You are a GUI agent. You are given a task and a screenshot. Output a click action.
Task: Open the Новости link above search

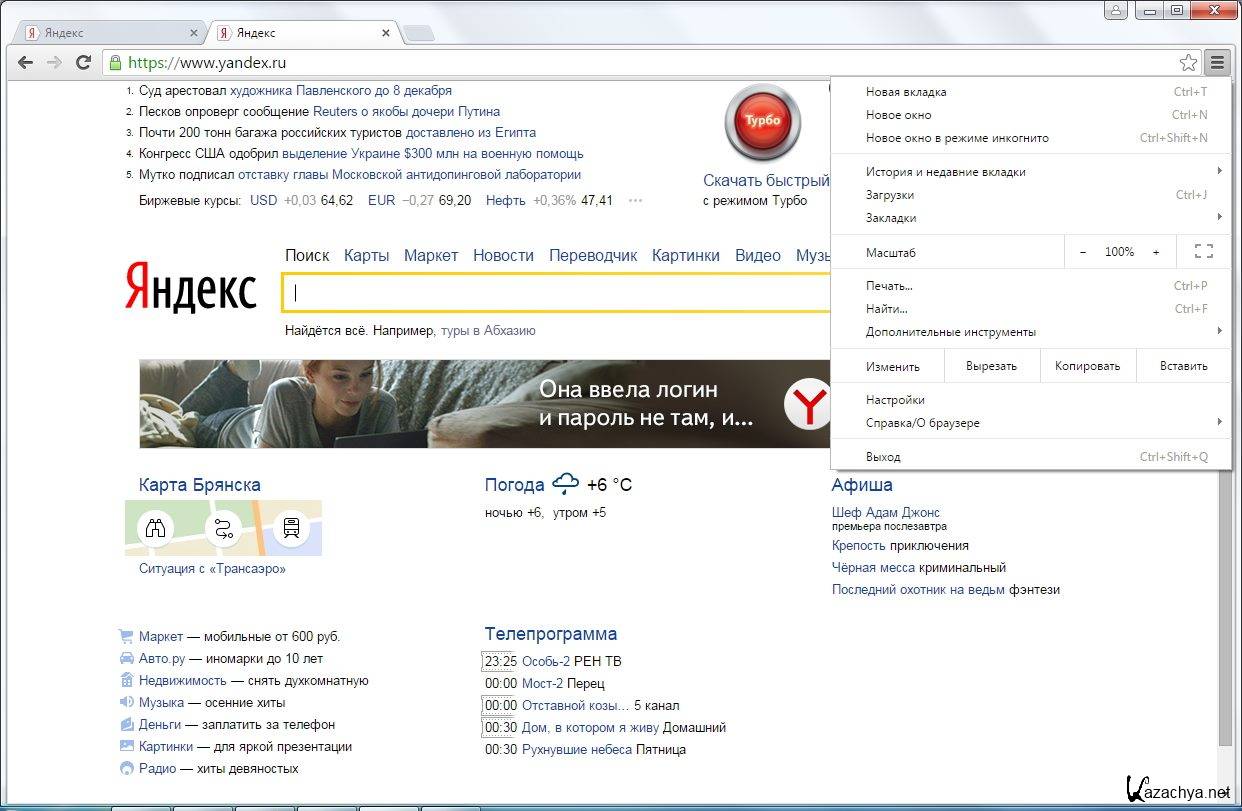tap(503, 255)
